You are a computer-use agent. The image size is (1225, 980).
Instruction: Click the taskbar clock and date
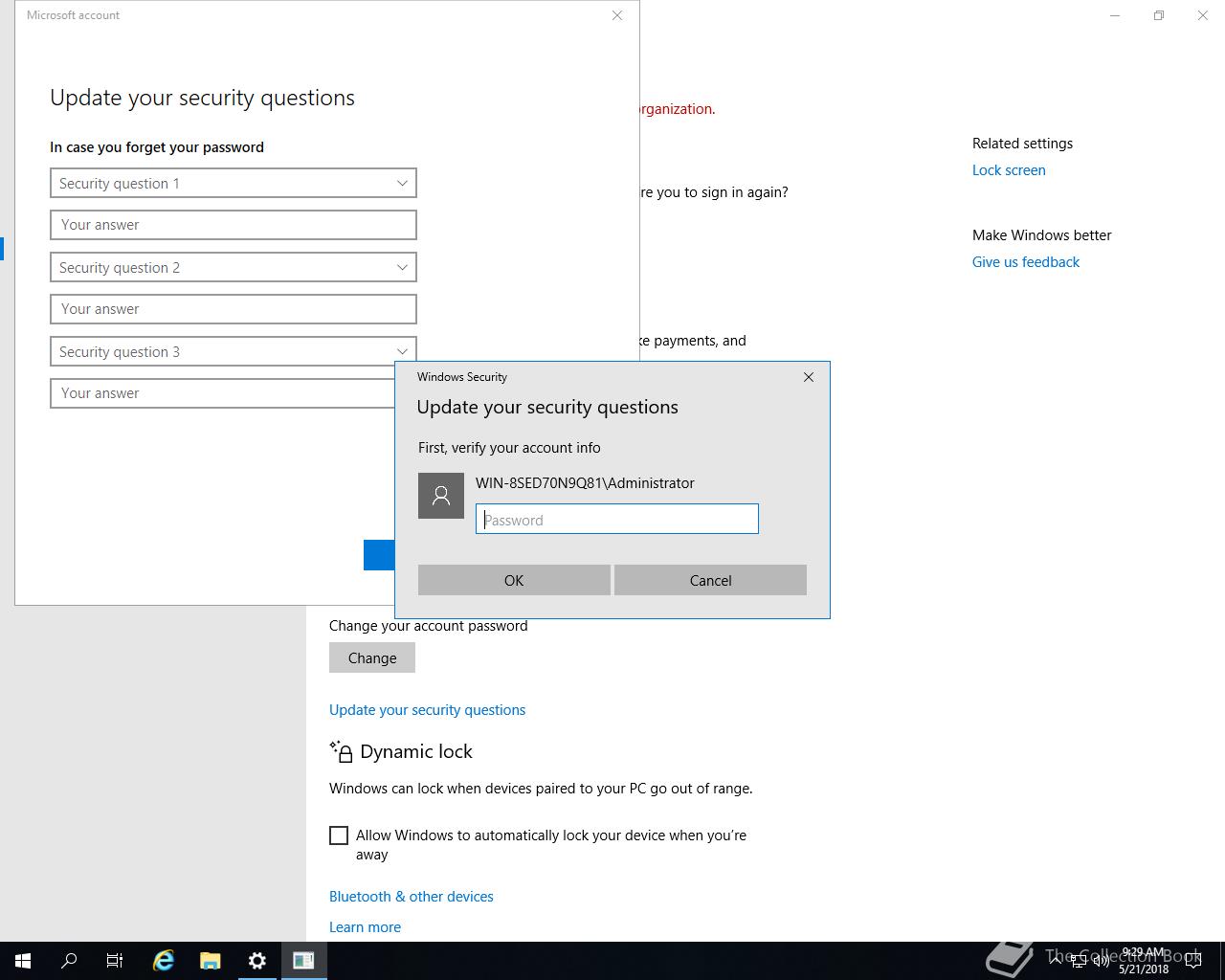click(1144, 961)
